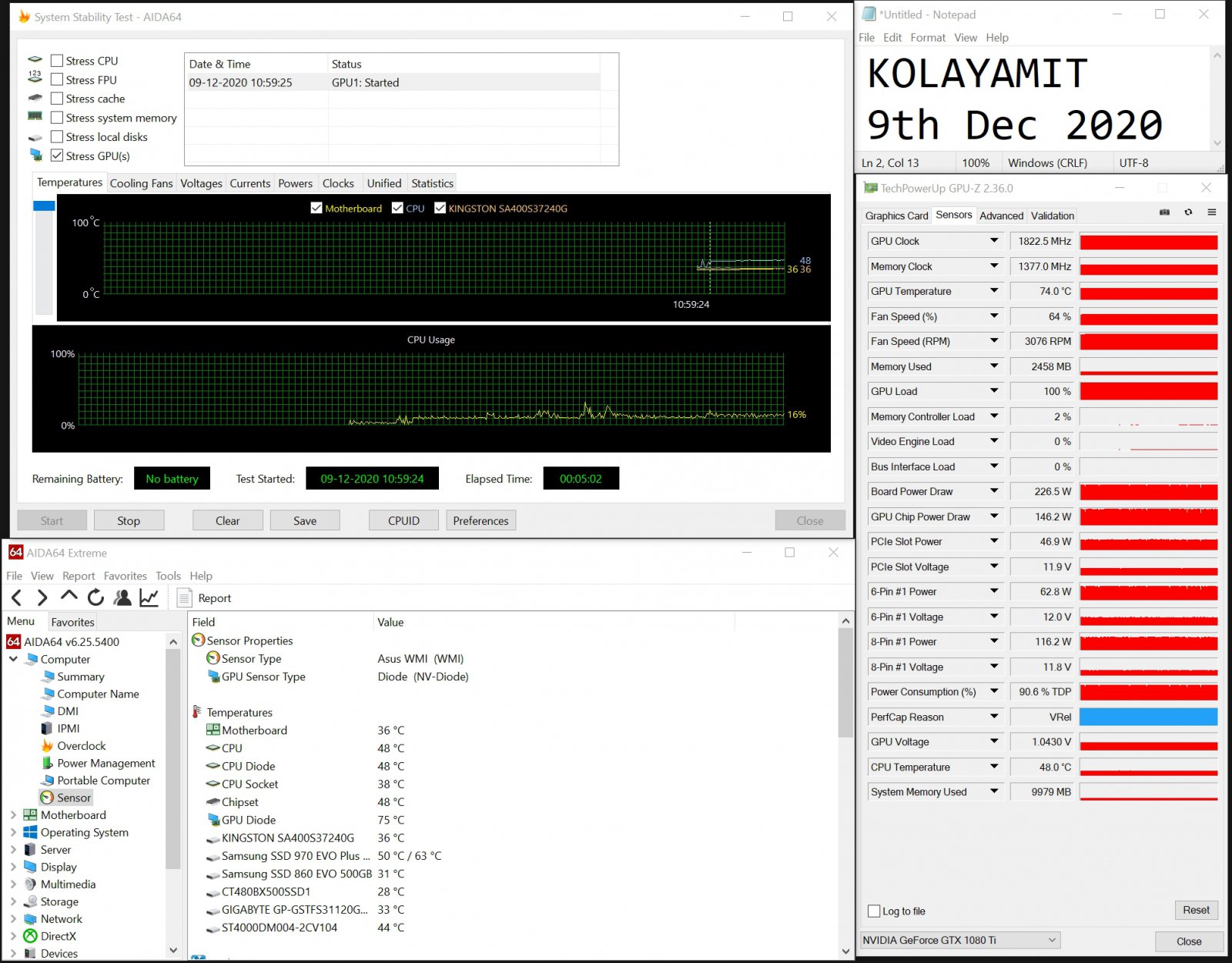Open the CPUID panel button

[x=403, y=520]
